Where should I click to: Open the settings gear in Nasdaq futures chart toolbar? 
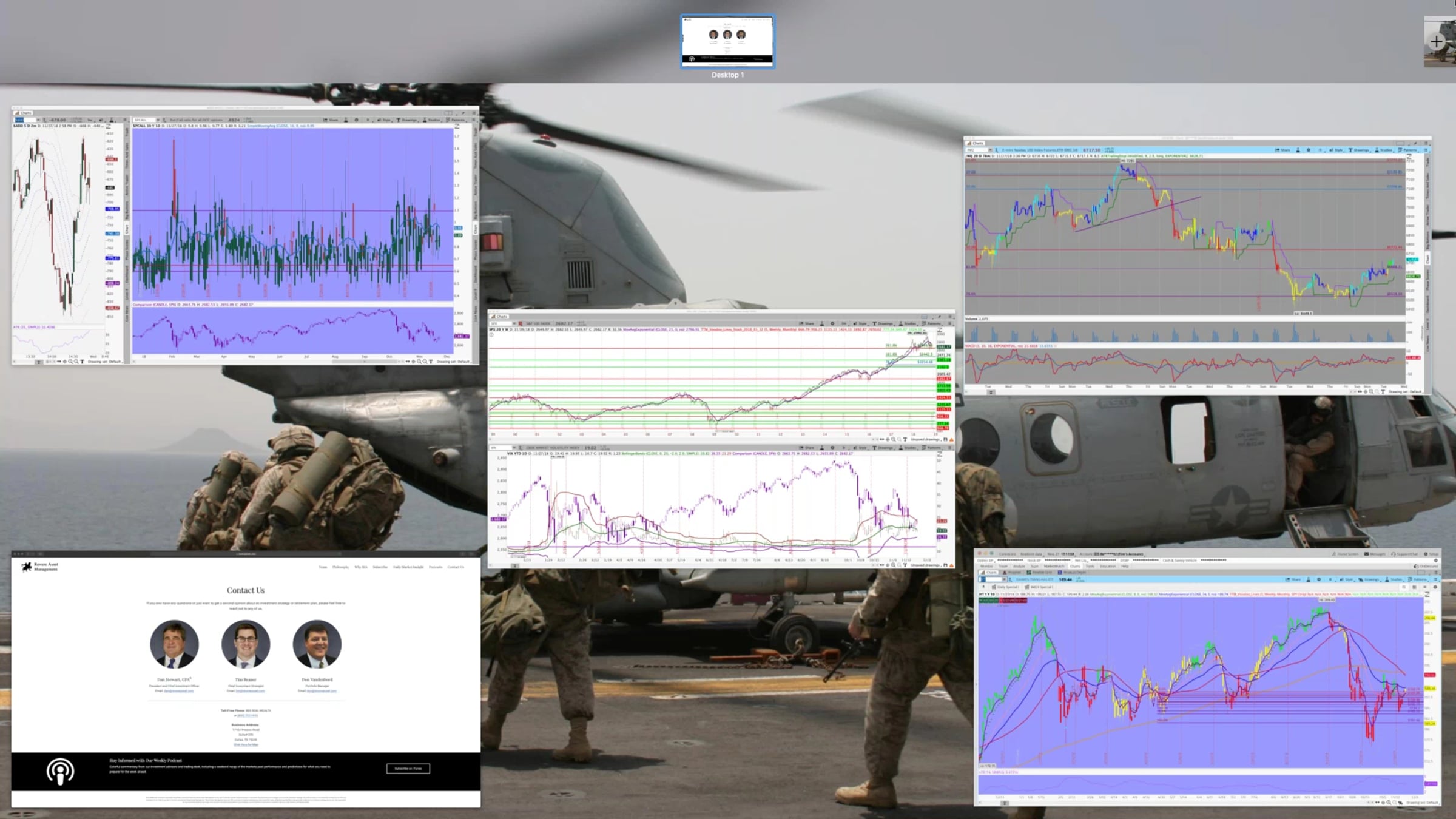[x=1309, y=150]
